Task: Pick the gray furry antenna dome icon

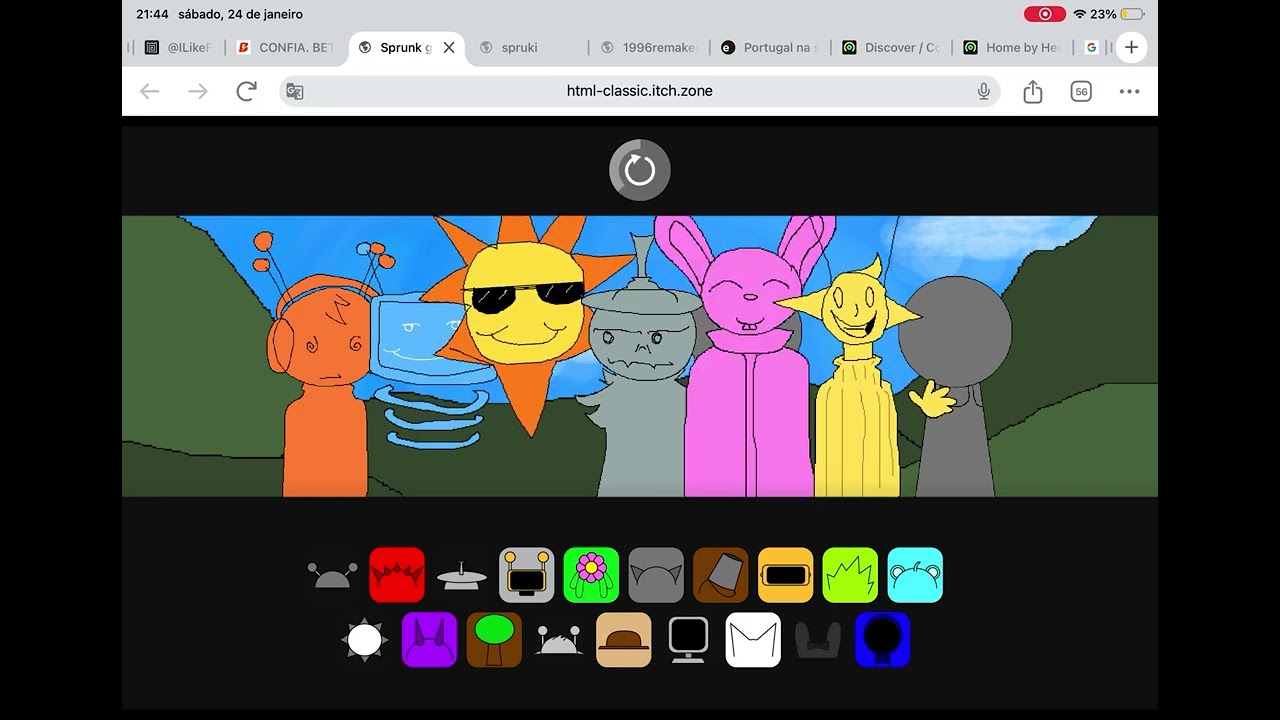Action: (x=559, y=640)
